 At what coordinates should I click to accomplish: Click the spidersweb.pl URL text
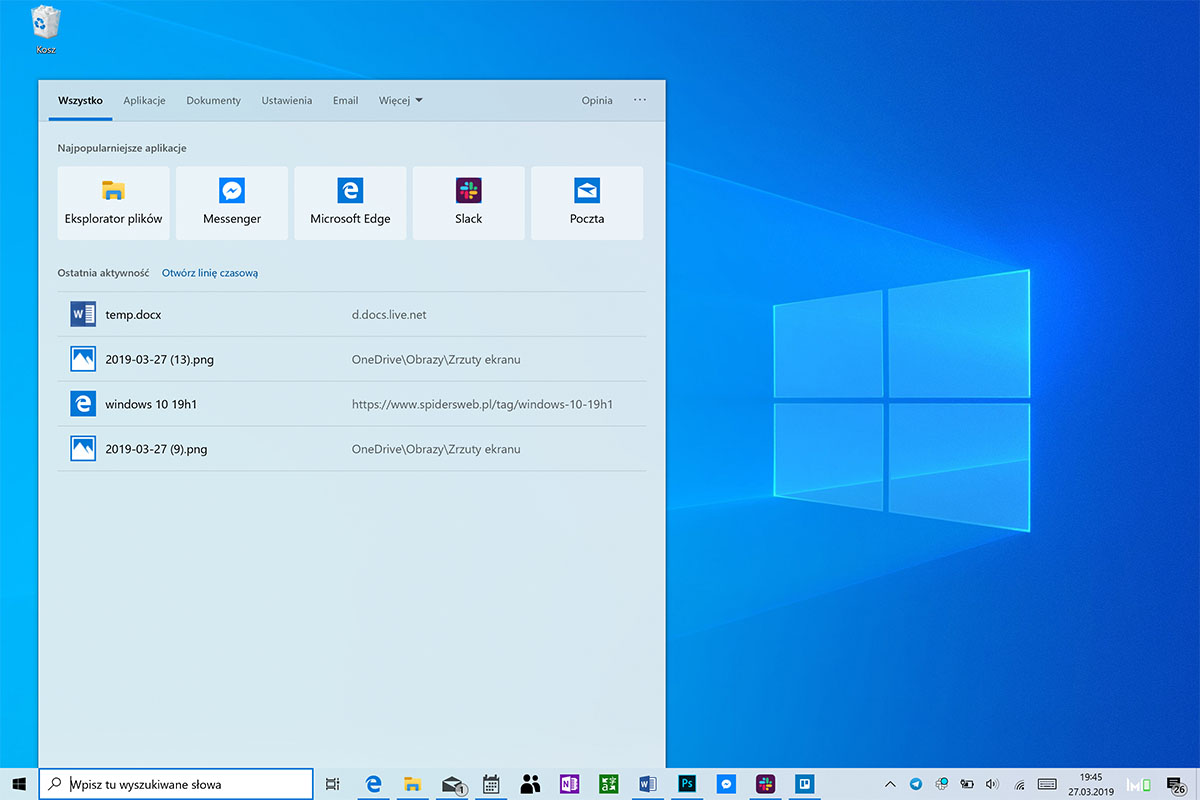pos(482,404)
